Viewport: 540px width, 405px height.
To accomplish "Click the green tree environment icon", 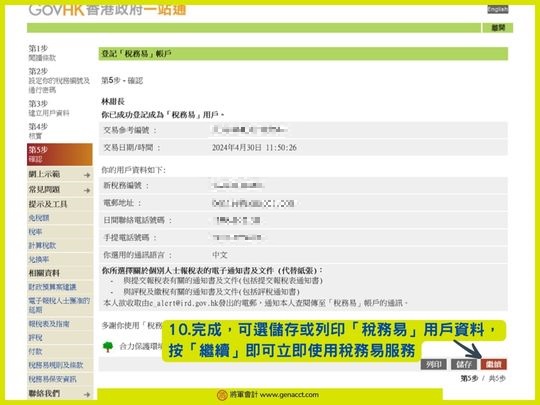I will click(x=108, y=346).
